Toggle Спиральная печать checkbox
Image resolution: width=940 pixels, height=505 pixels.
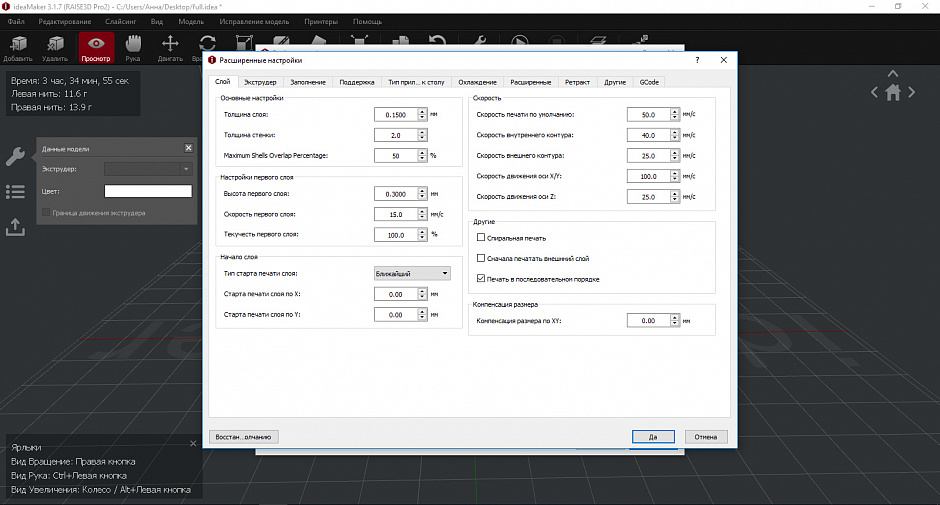481,238
